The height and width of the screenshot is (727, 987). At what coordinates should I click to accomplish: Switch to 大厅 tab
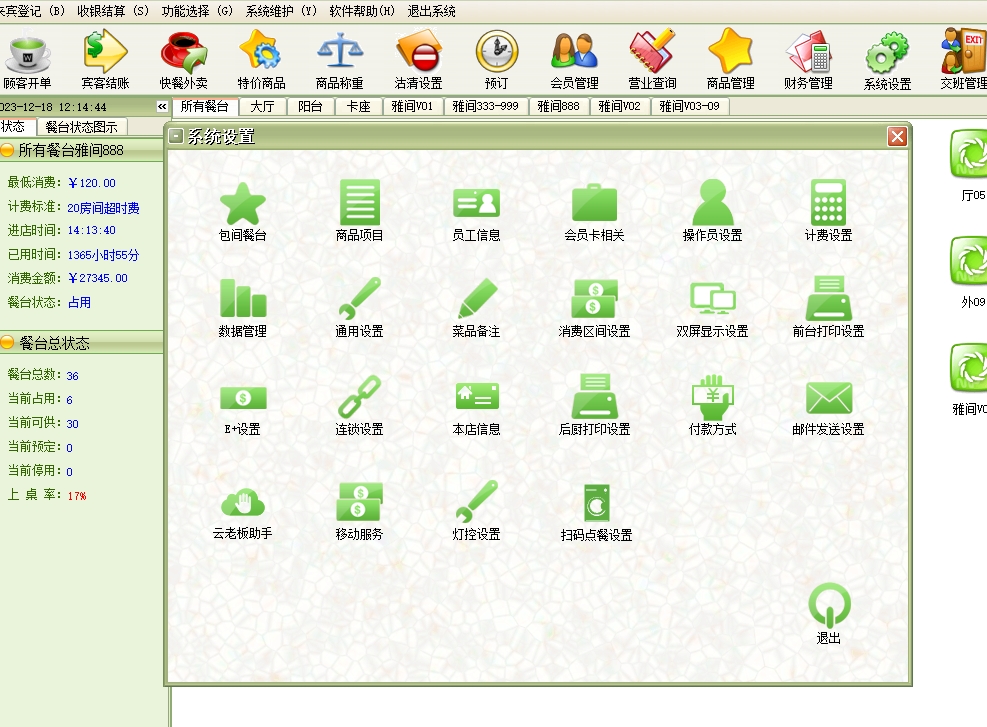pyautogui.click(x=263, y=106)
